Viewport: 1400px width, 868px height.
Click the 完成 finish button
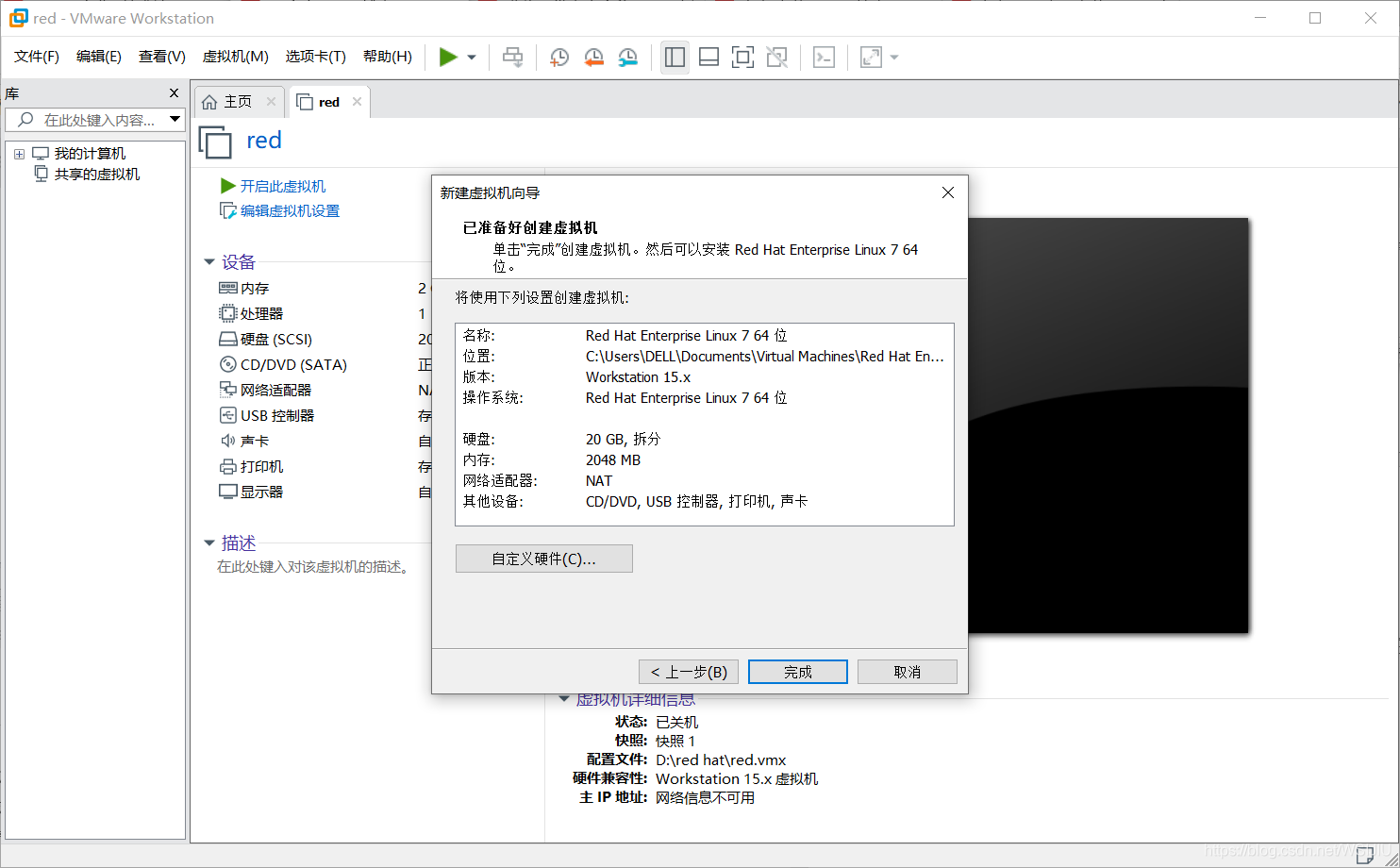[798, 672]
